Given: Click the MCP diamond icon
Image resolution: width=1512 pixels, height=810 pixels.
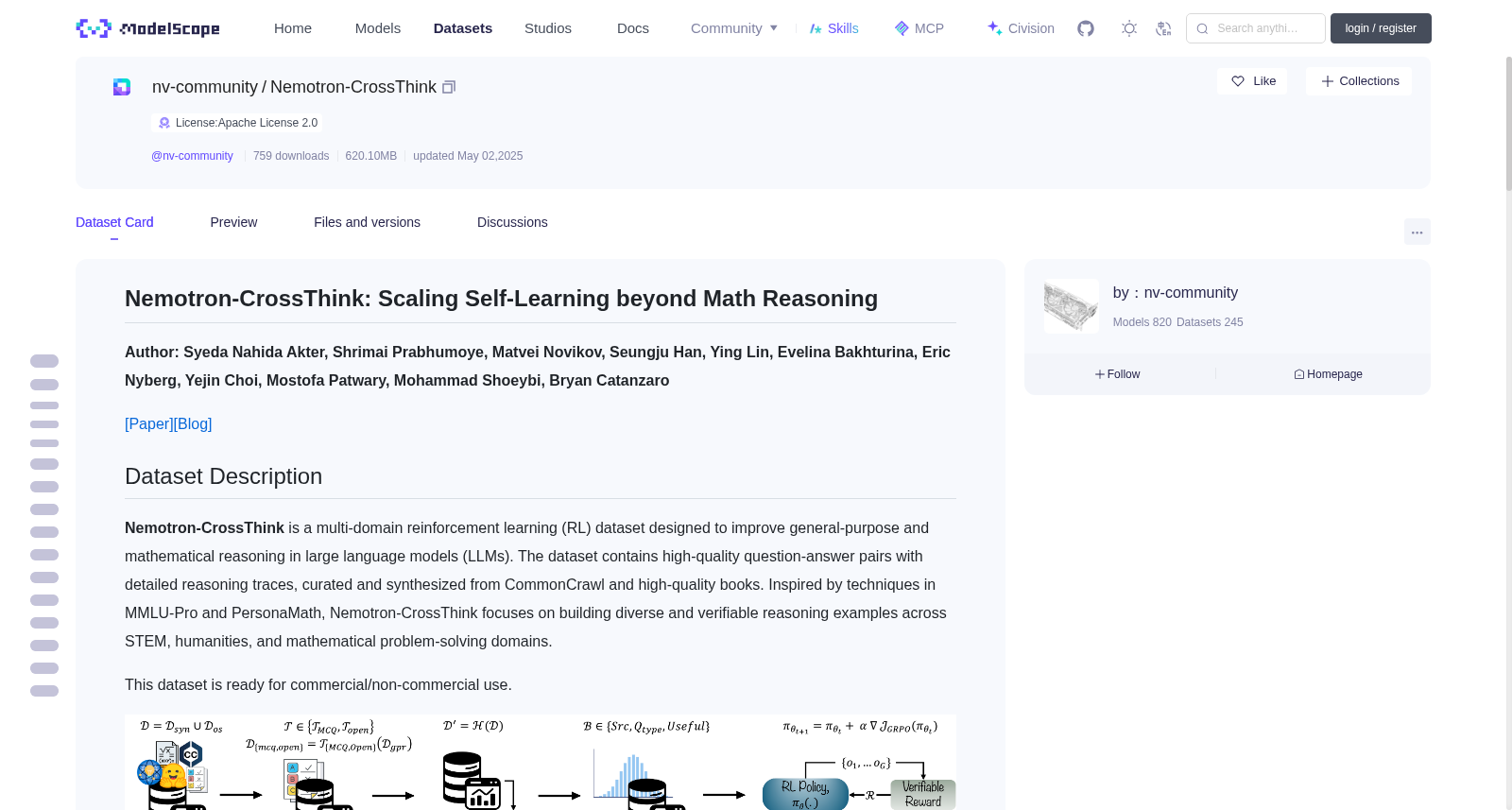Looking at the screenshot, I should pos(902,28).
